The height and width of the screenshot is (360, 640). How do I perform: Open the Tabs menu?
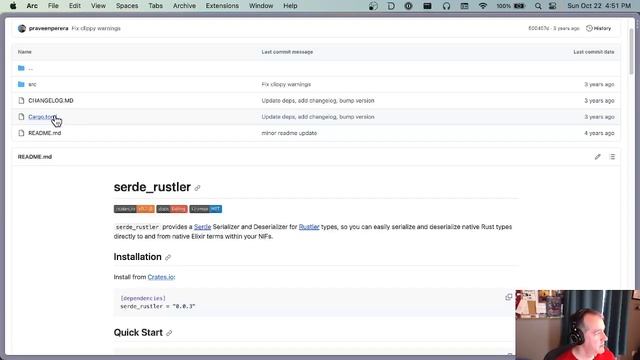(156, 6)
